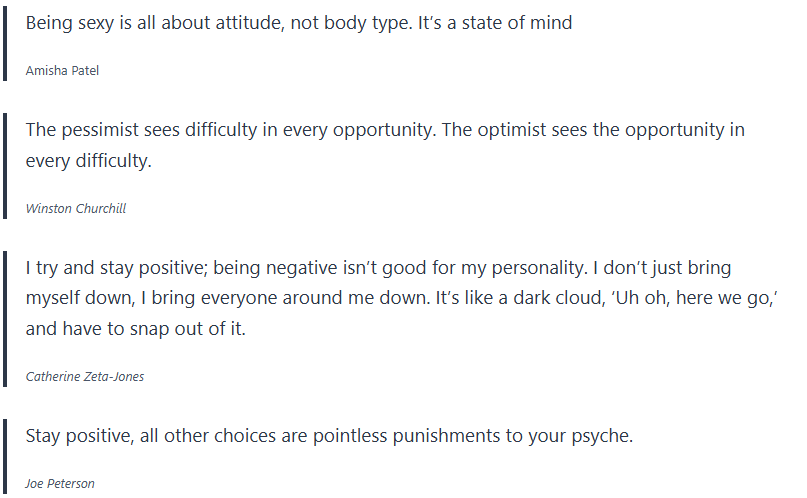Click the Amisha Patel author name
This screenshot has height=498, width=807.
click(x=62, y=71)
